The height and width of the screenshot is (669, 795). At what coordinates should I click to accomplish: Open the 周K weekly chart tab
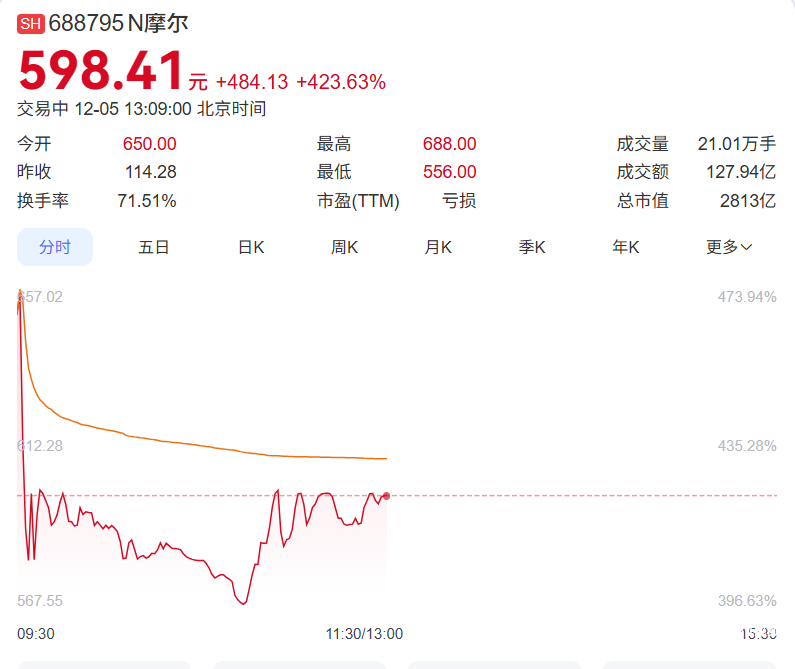click(345, 247)
